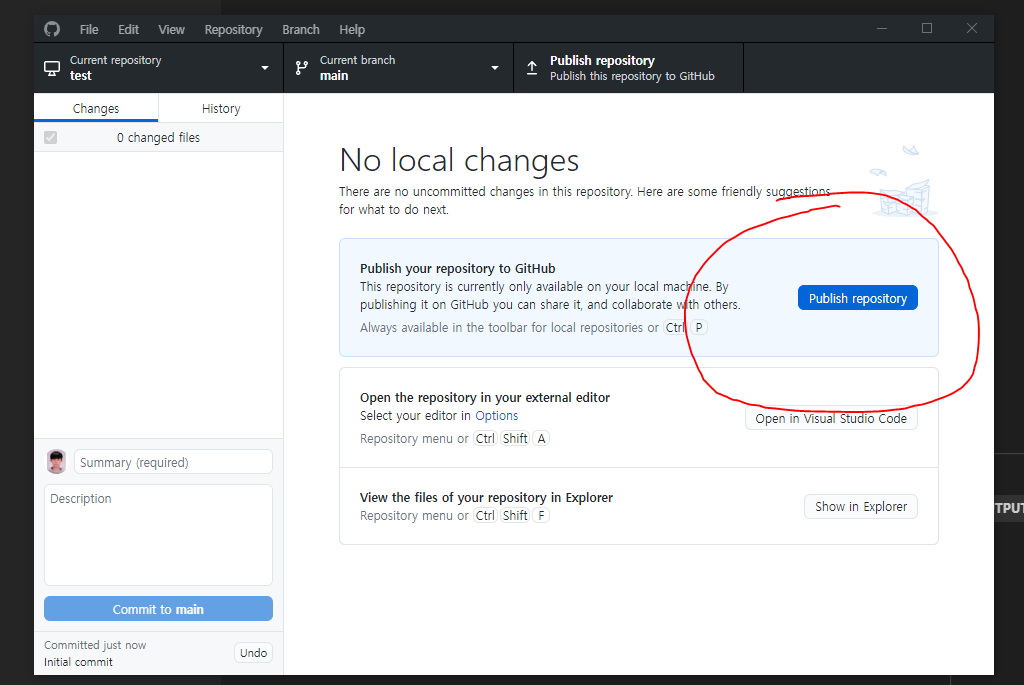
Task: Open the Help menu
Action: [x=352, y=29]
